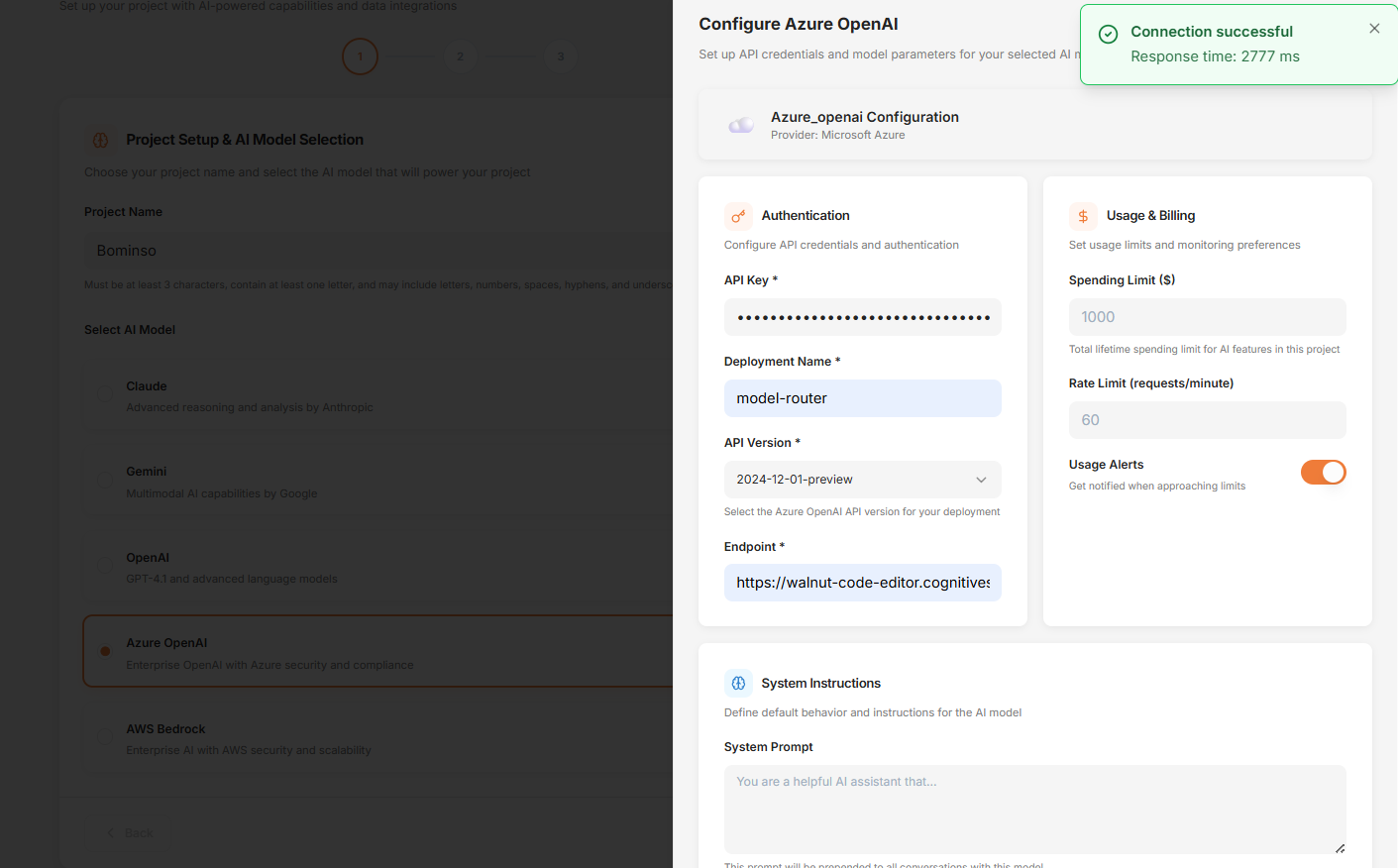The width and height of the screenshot is (1398, 868).
Task: Click the Azure cloud provider icon
Action: pyautogui.click(x=741, y=125)
